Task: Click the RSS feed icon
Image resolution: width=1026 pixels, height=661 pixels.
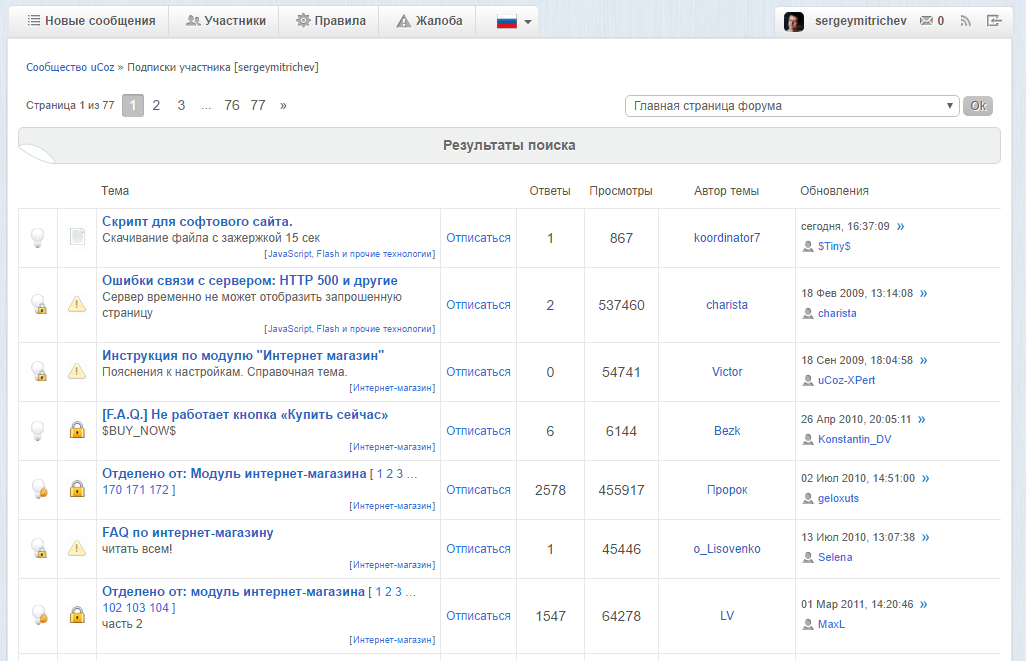Action: click(966, 21)
